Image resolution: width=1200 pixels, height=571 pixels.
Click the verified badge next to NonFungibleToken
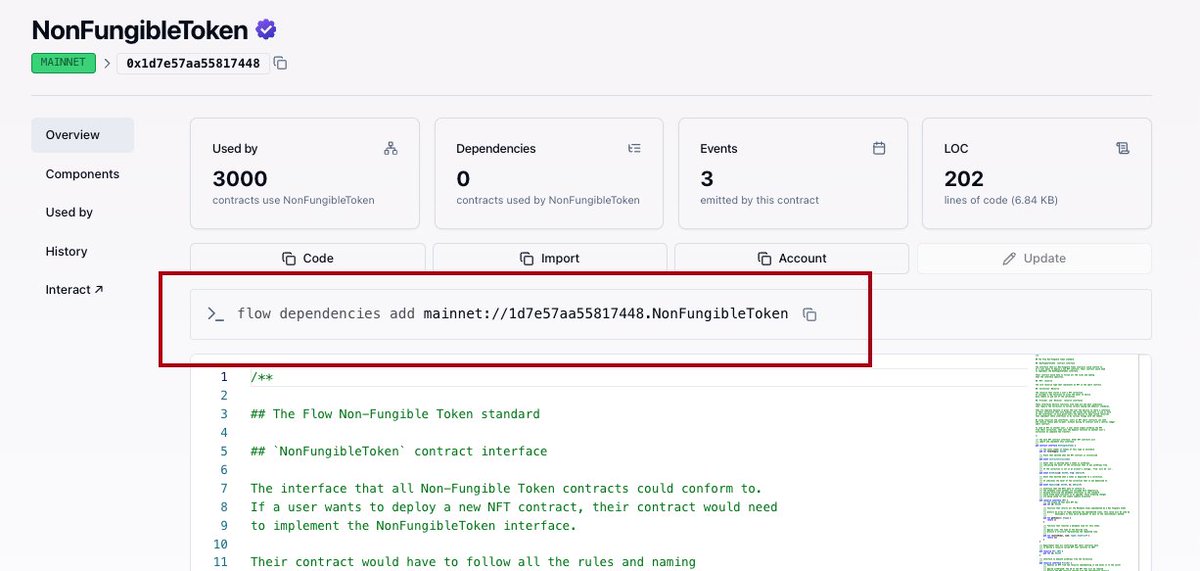tap(266, 28)
